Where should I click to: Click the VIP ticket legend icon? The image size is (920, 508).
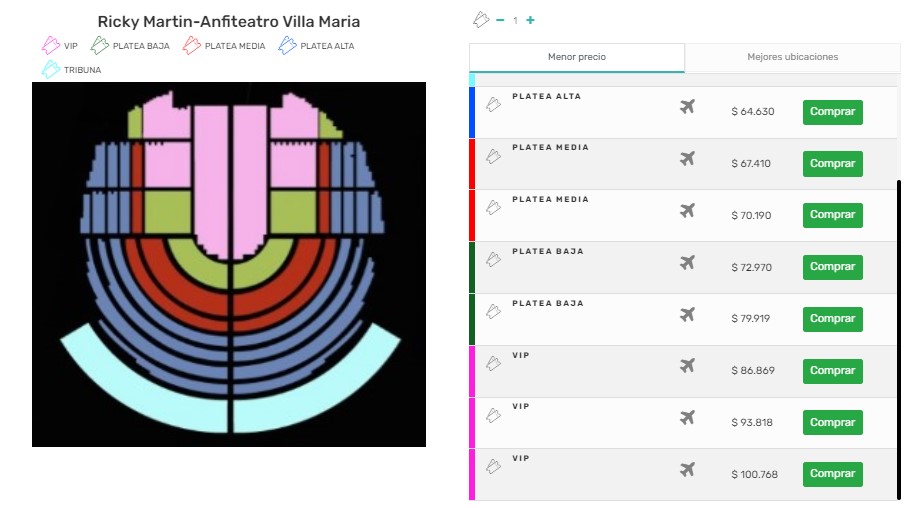point(50,45)
